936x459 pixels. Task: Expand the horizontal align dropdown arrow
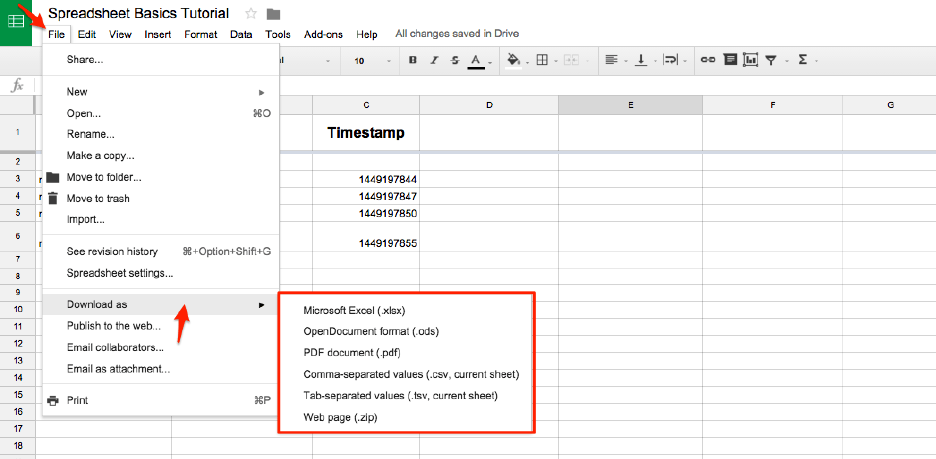tap(626, 61)
